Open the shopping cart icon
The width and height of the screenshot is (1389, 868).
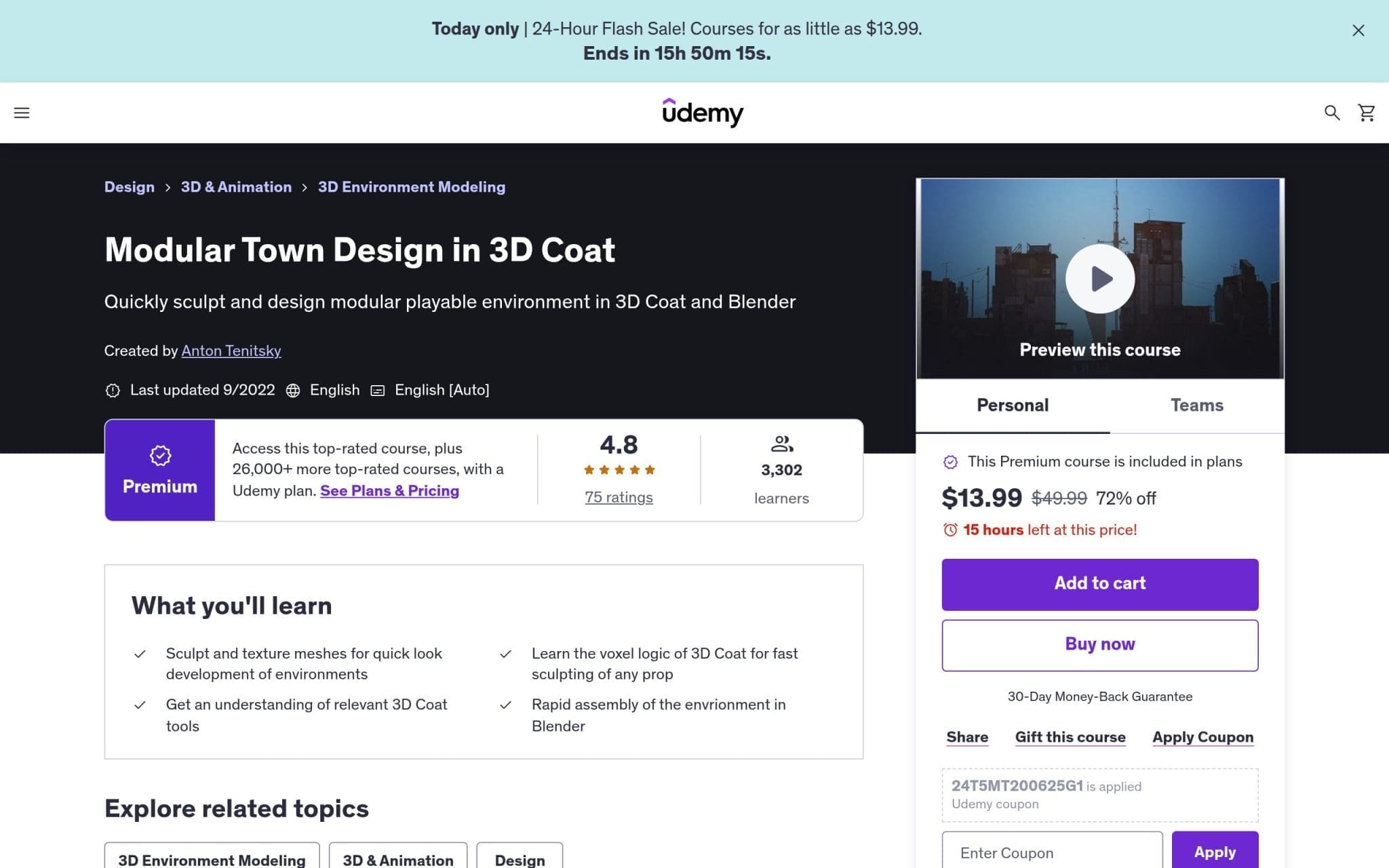tap(1367, 113)
